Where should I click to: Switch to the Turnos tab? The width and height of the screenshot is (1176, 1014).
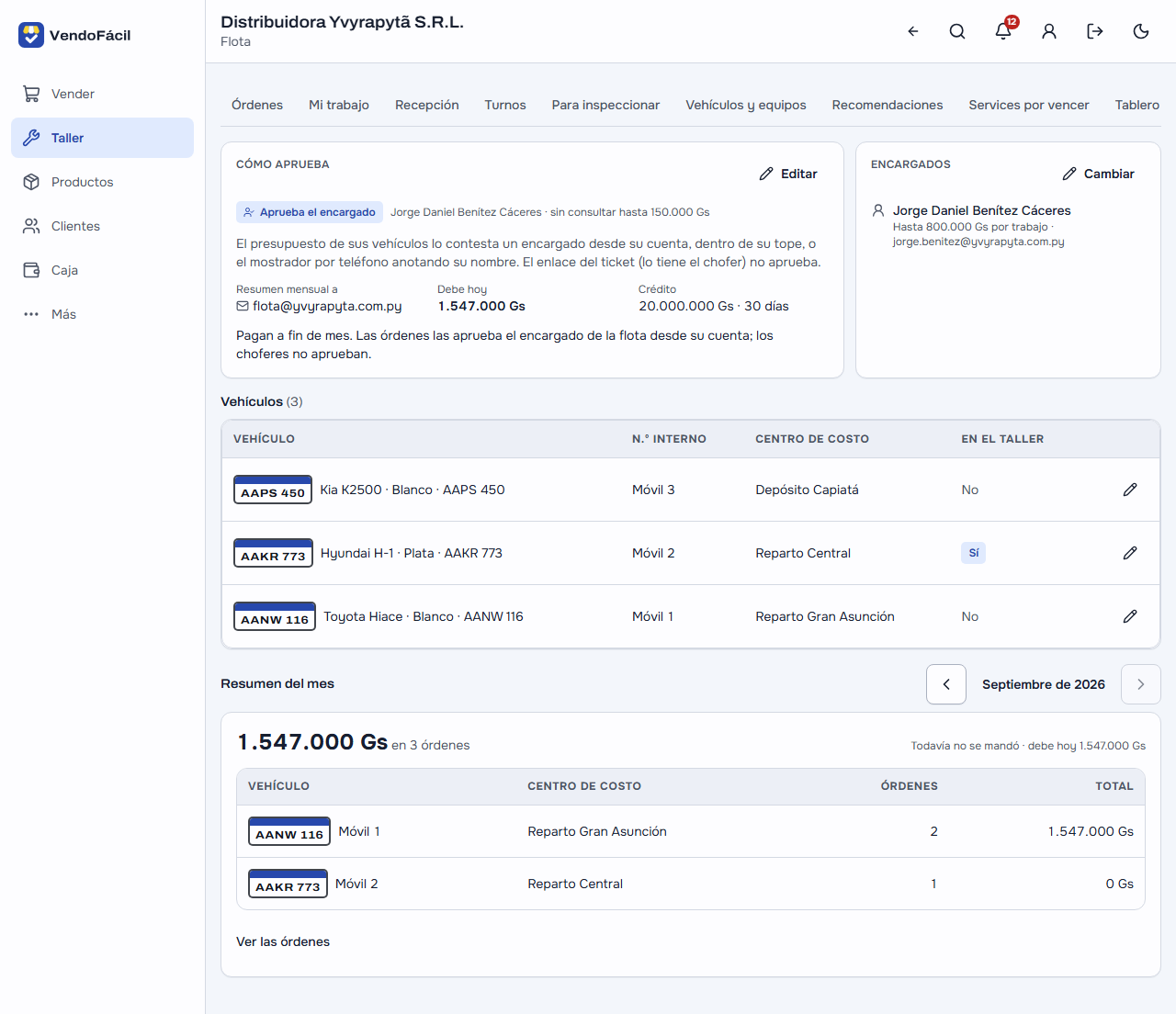tap(505, 105)
